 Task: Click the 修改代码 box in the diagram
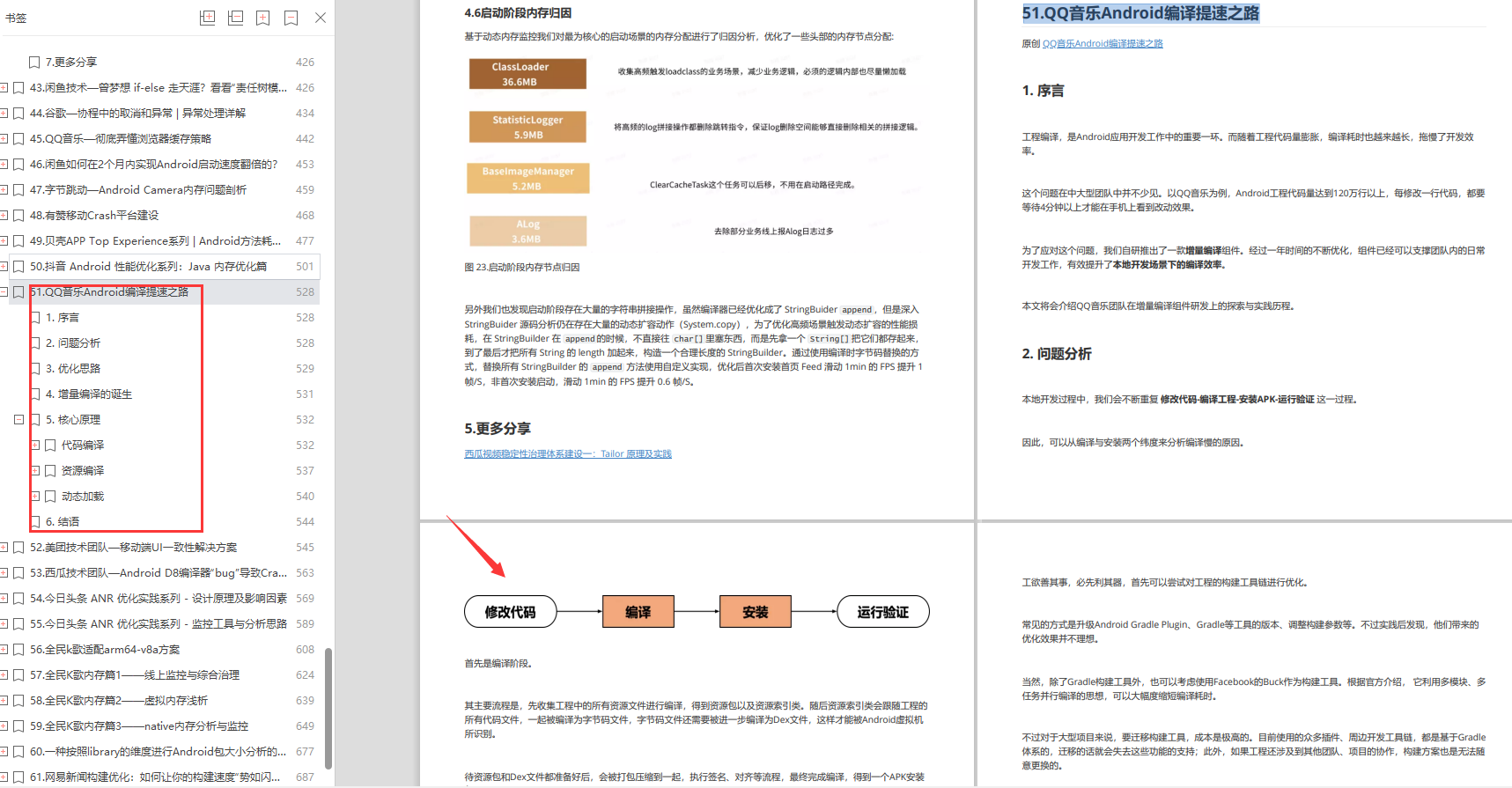point(511,612)
